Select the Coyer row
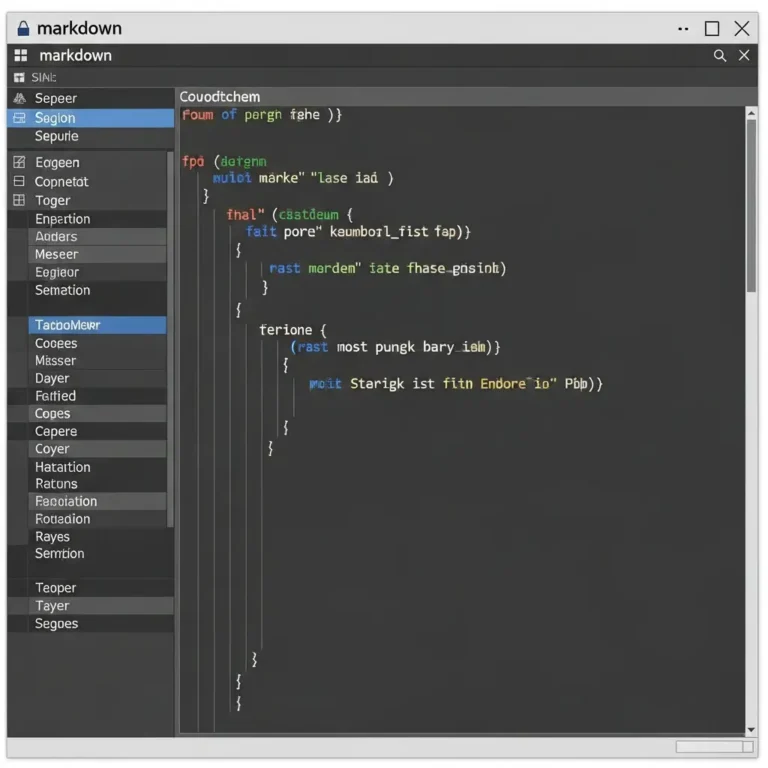 click(x=97, y=449)
